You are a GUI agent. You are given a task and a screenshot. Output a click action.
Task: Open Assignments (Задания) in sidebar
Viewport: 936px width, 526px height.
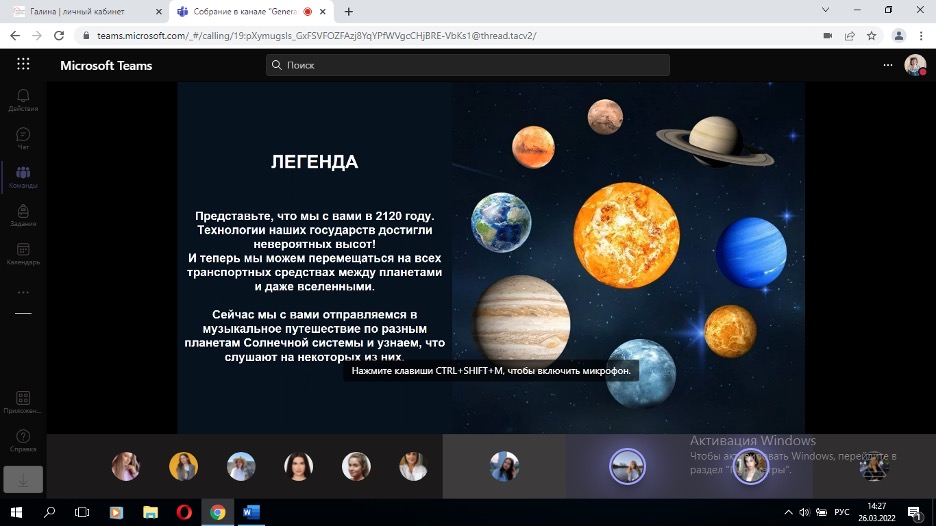[23, 216]
